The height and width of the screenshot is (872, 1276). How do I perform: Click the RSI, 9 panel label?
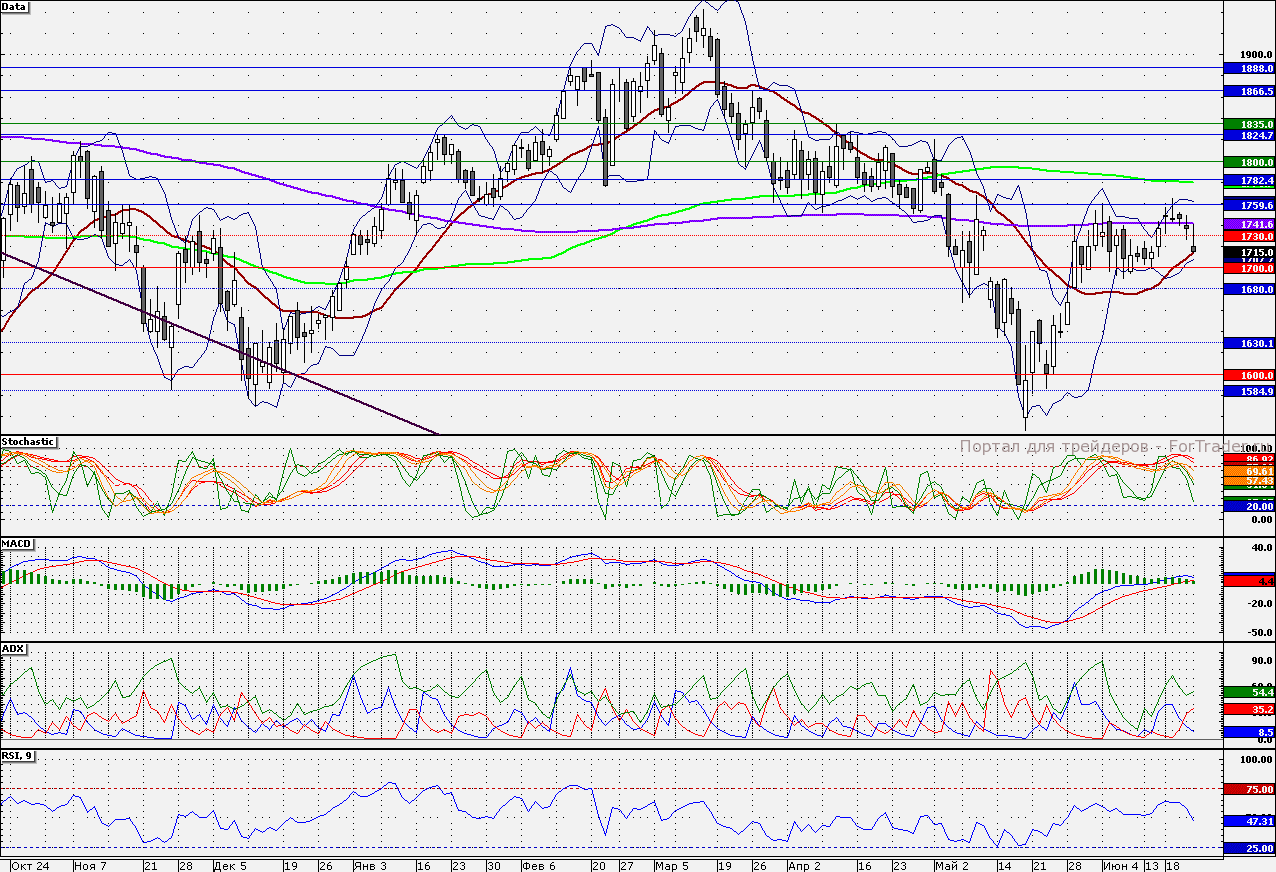pyautogui.click(x=18, y=757)
